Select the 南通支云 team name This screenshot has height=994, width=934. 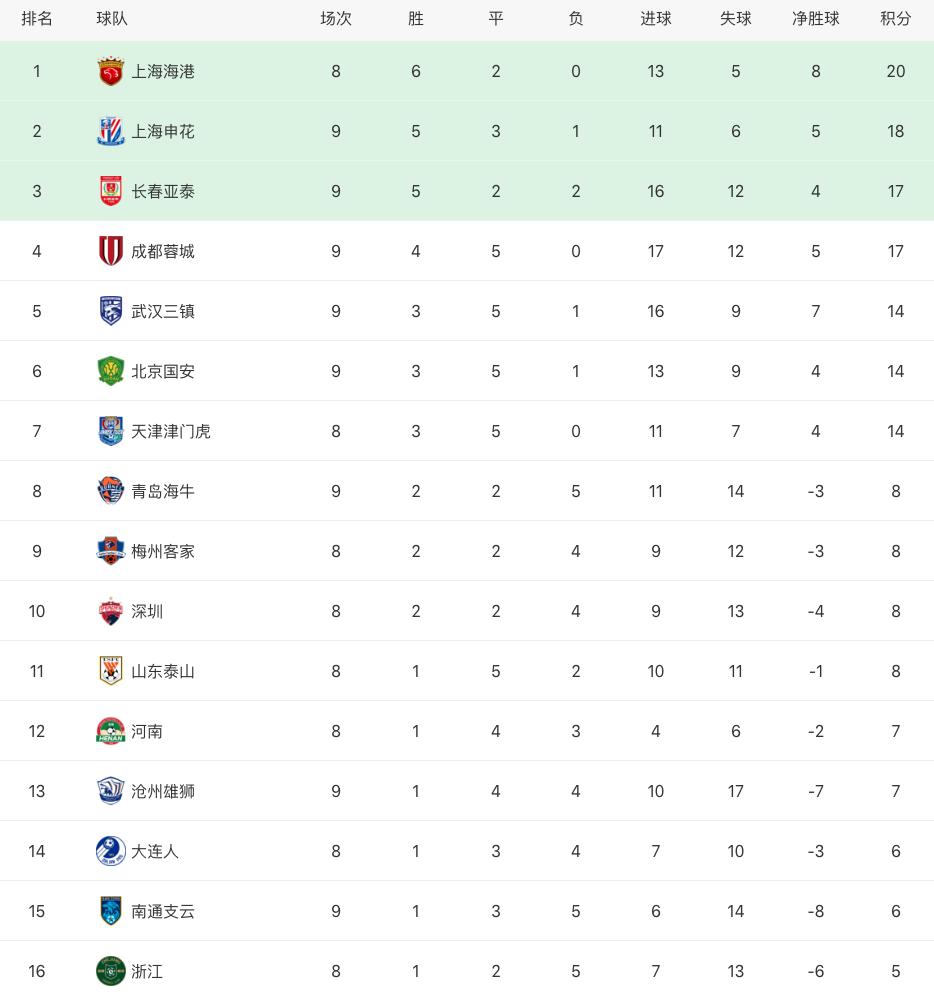pyautogui.click(x=163, y=911)
